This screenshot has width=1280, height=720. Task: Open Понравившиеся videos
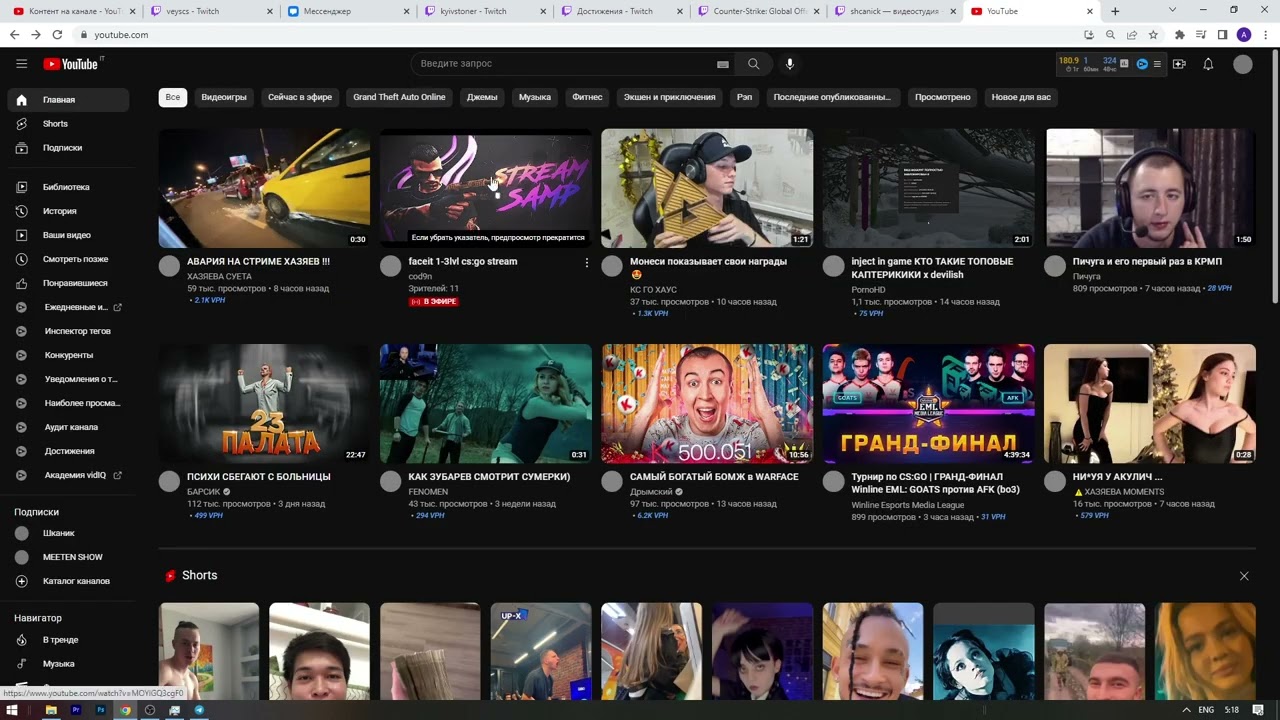pyautogui.click(x=68, y=283)
